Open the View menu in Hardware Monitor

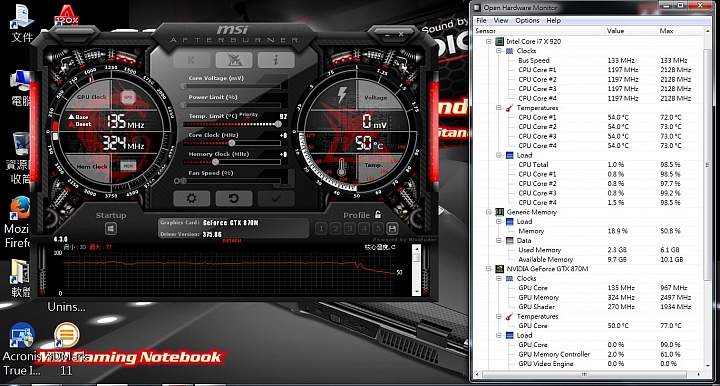tap(501, 21)
